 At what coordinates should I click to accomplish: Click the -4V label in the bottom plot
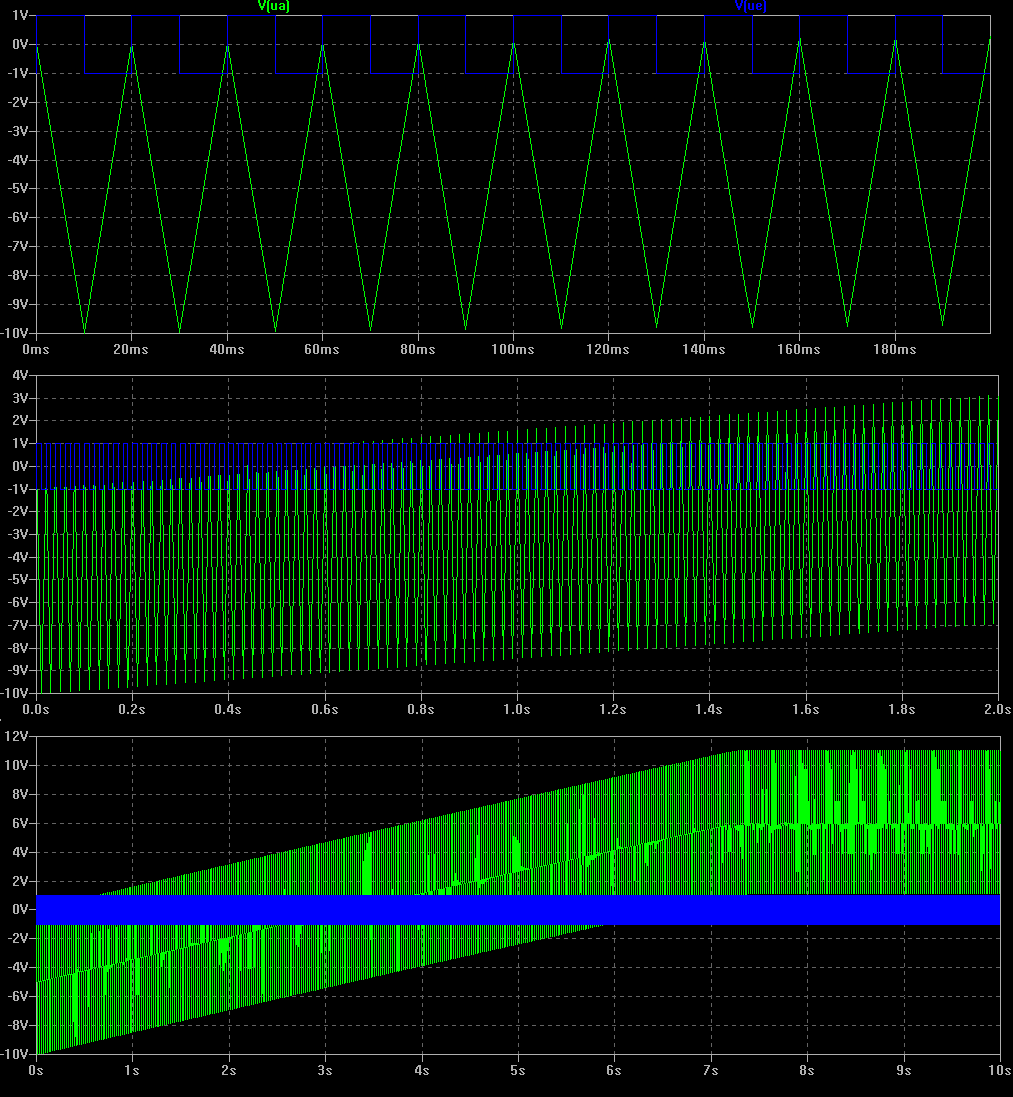[x=17, y=967]
